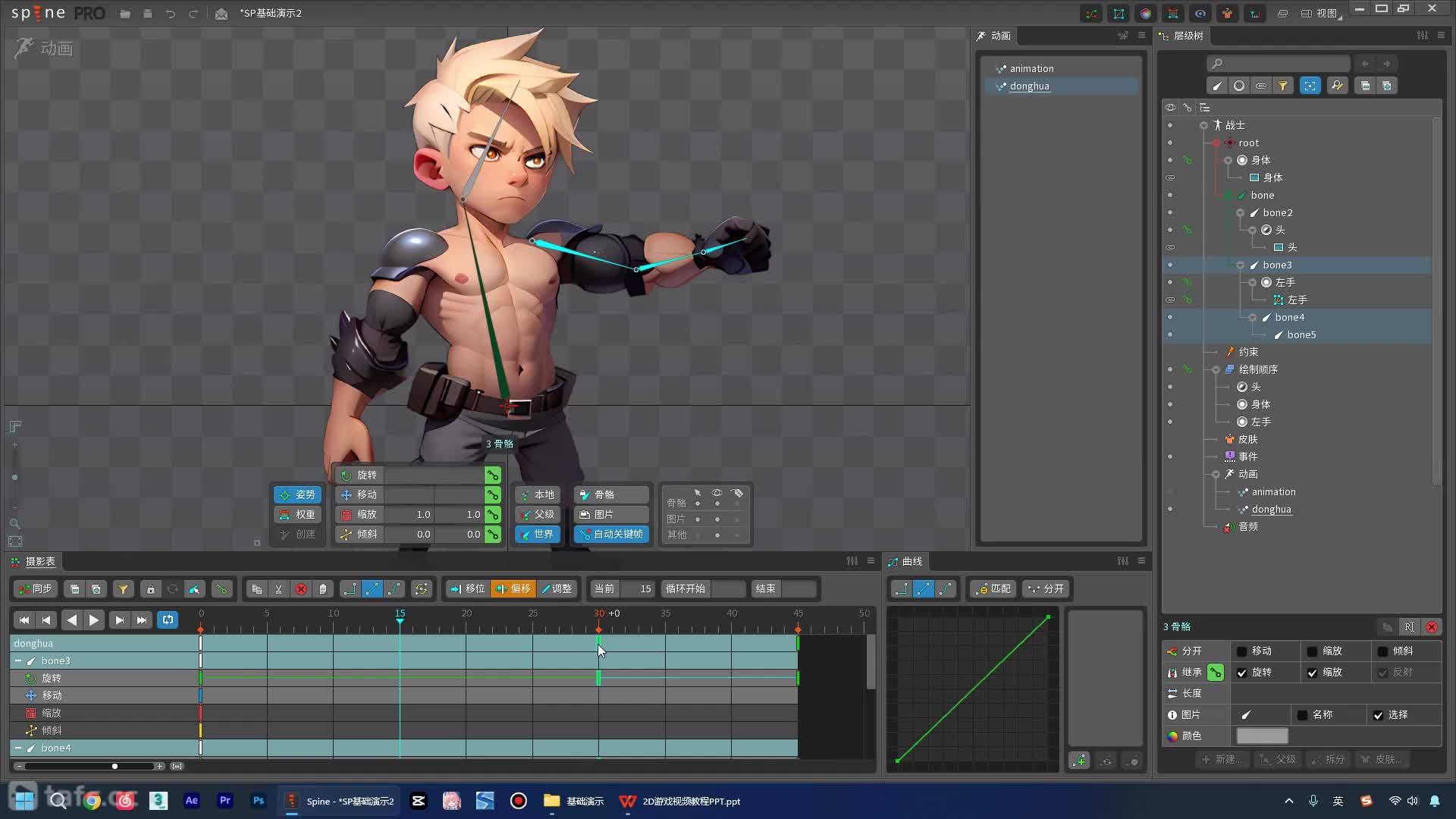The image size is (1456, 819).
Task: Click the 同步 sync button
Action: click(35, 588)
